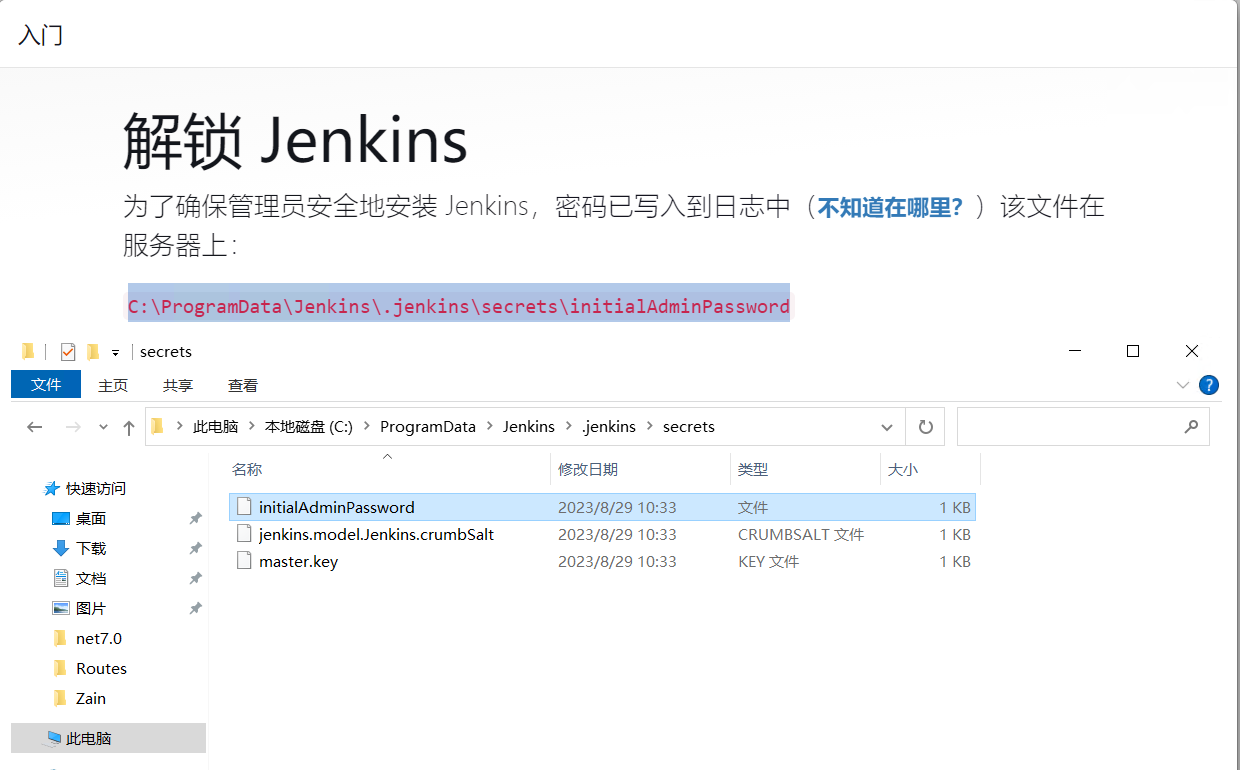Click the Properties checkmark icon in the quick access toolbar
The image size is (1240, 770).
tap(68, 351)
